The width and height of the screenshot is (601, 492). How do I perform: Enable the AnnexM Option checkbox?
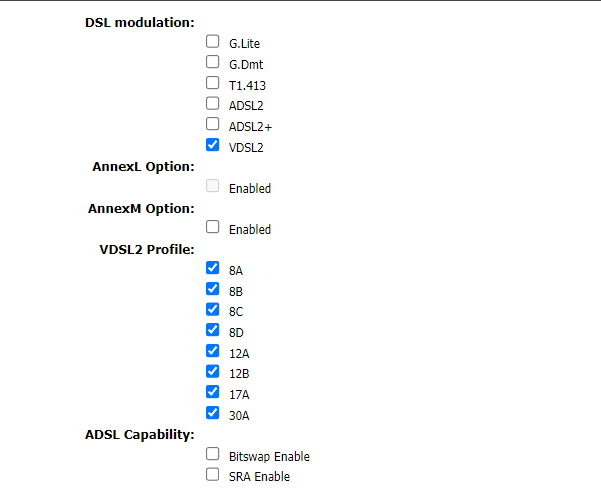212,227
